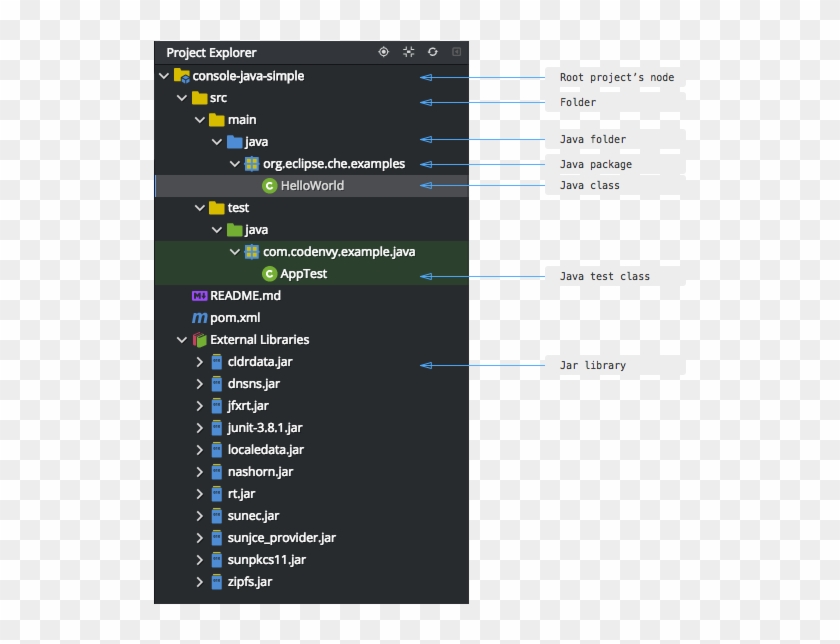
Task: Click the green java test folder icon
Action: tap(234, 230)
